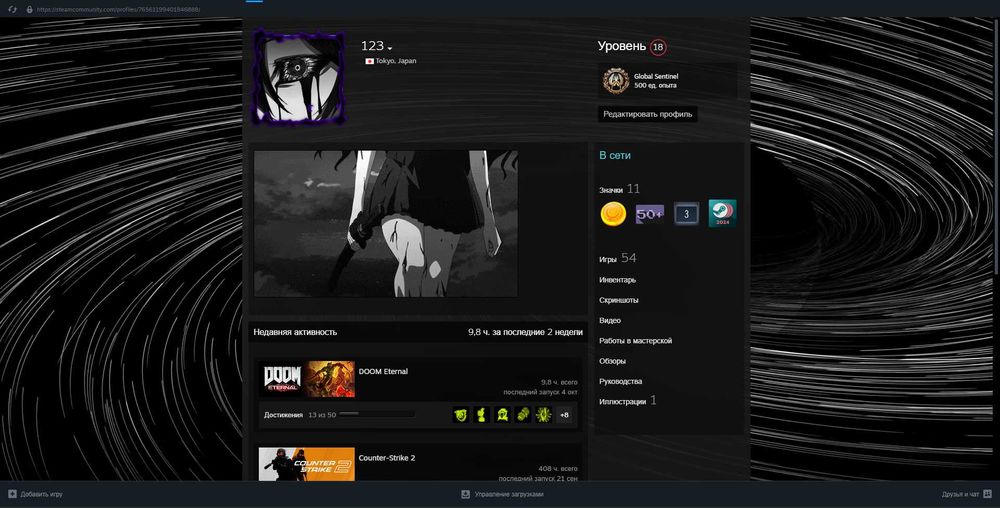Viewport: 1000px width, 508px height.
Task: Click the downloads manager icon
Action: click(466, 494)
